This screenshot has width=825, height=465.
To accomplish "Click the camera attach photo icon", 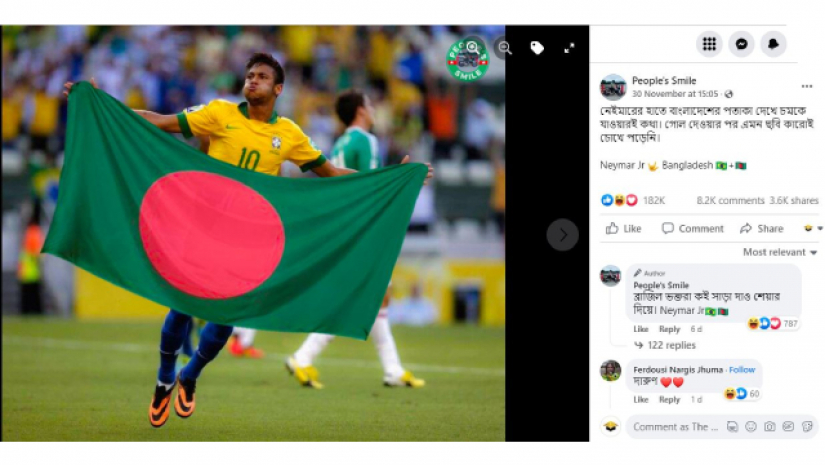I will [770, 427].
